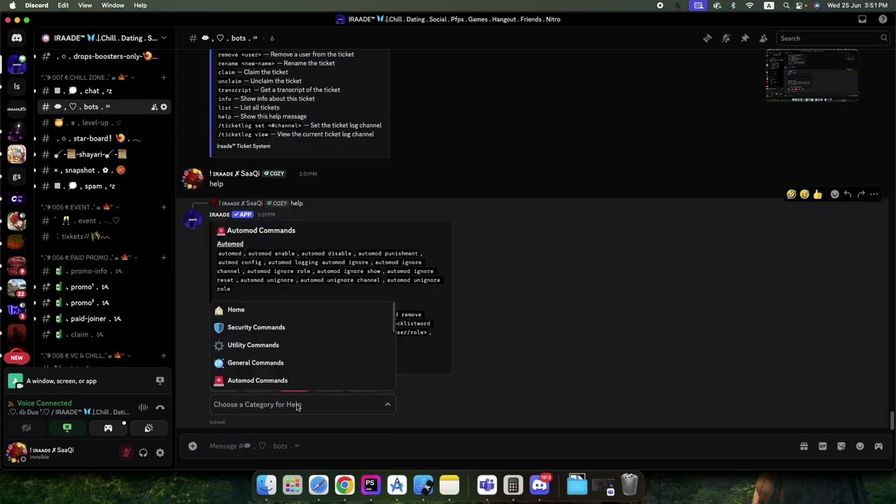This screenshot has height=504, width=896.
Task: Open the Inbox icon in title bar
Action: (x=862, y=19)
